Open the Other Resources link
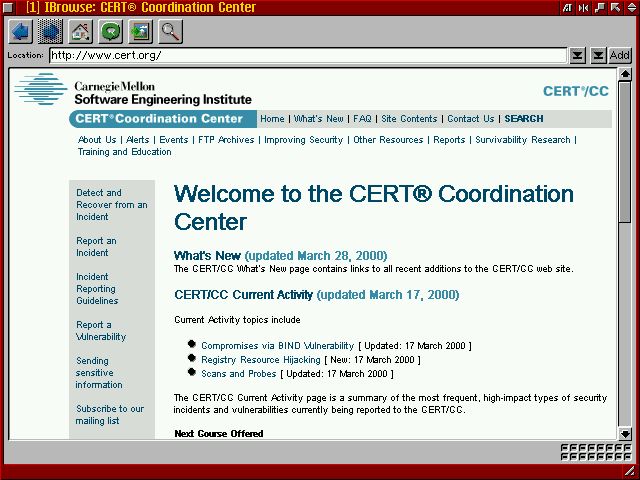 pyautogui.click(x=388, y=140)
